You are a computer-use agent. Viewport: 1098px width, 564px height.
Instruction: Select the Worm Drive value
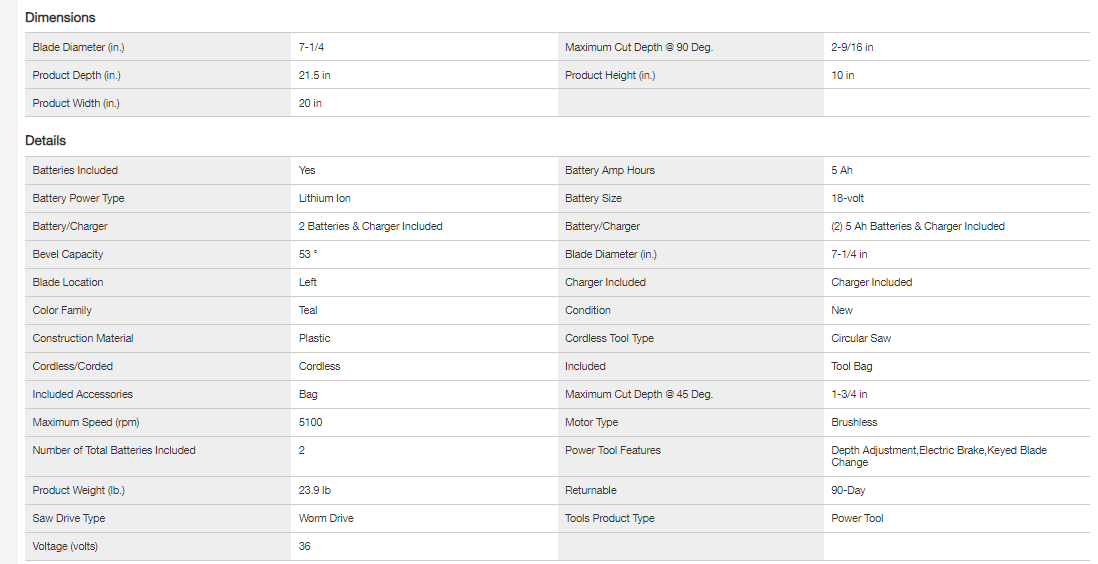(x=326, y=518)
